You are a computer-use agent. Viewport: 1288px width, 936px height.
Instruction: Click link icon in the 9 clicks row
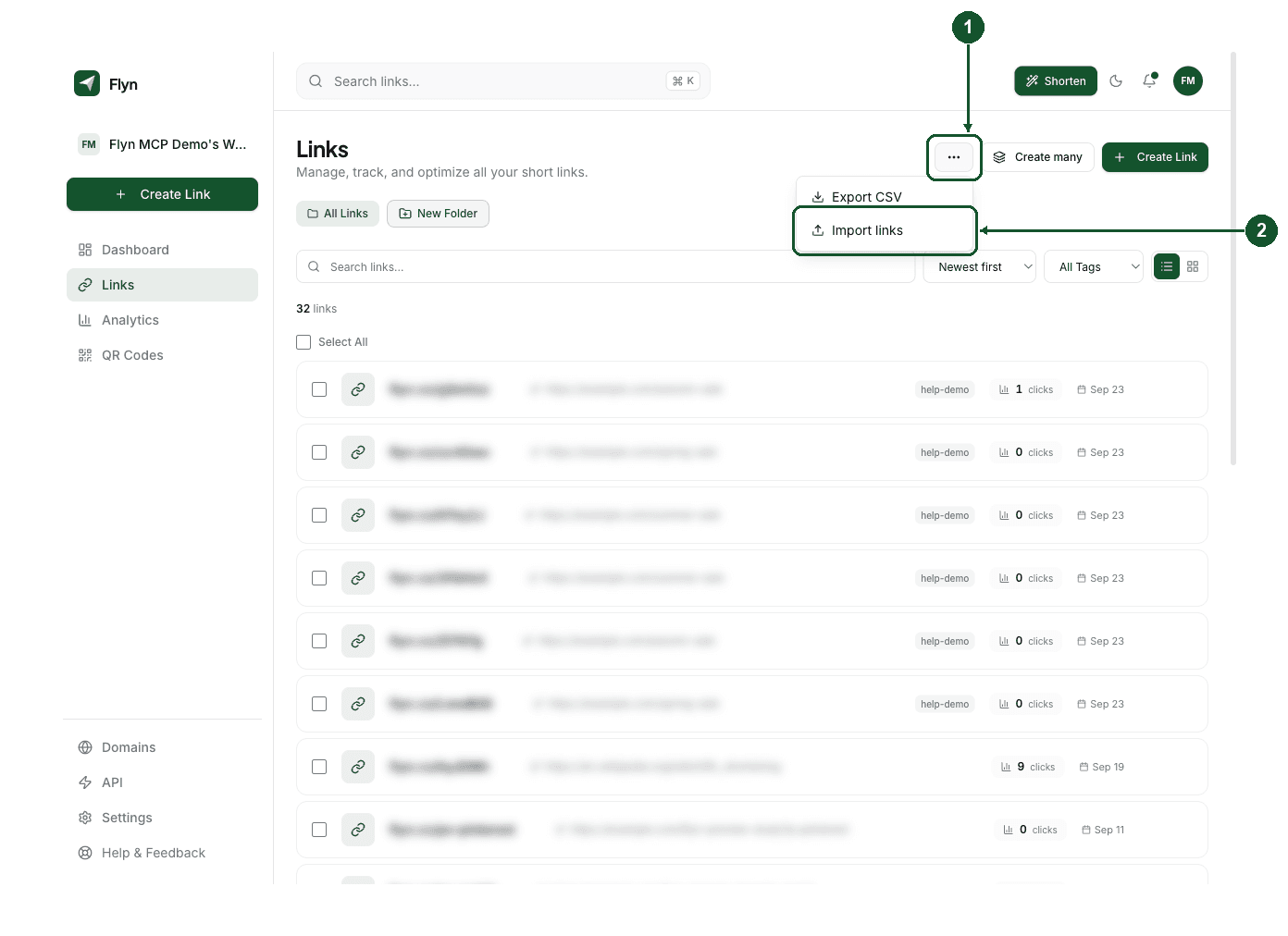point(358,767)
